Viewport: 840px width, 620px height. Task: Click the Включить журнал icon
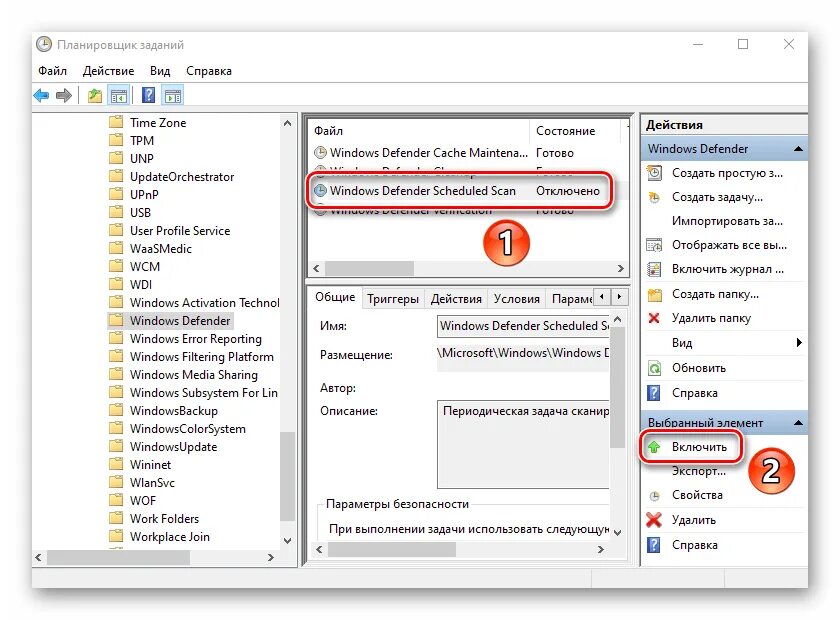pos(654,269)
